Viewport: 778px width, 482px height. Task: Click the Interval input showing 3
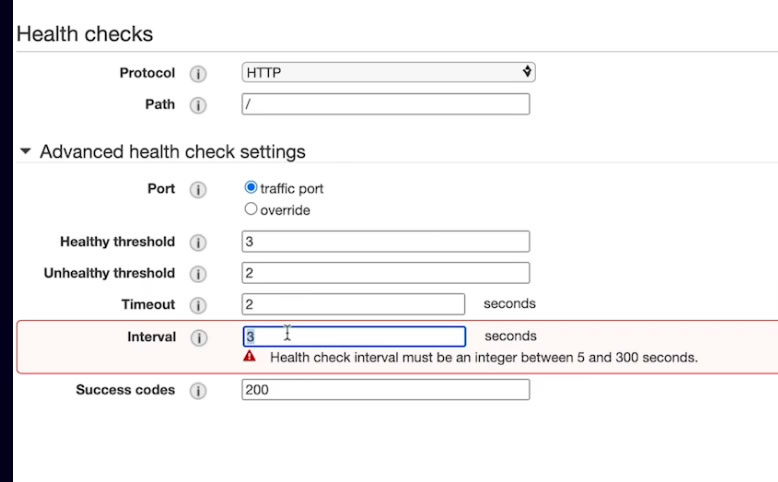pos(353,337)
